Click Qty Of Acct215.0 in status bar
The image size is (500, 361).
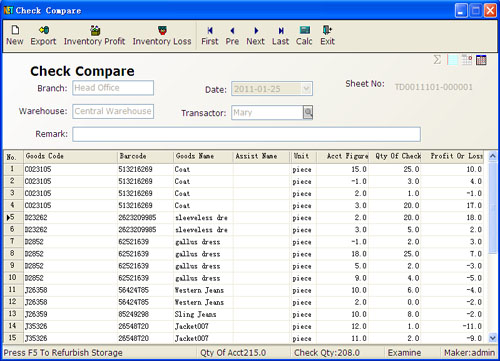[x=233, y=353]
